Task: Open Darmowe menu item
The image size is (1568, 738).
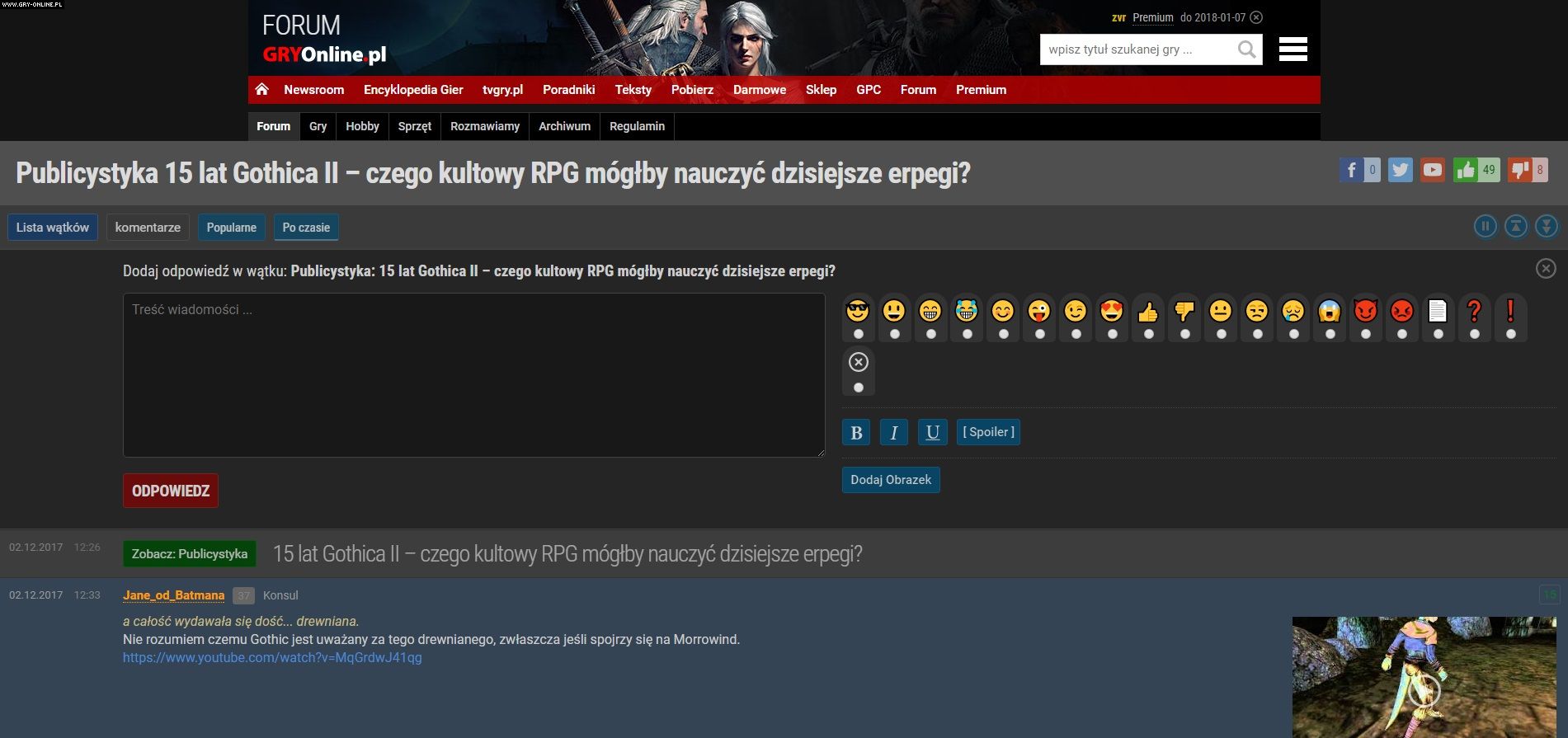Action: (760, 90)
